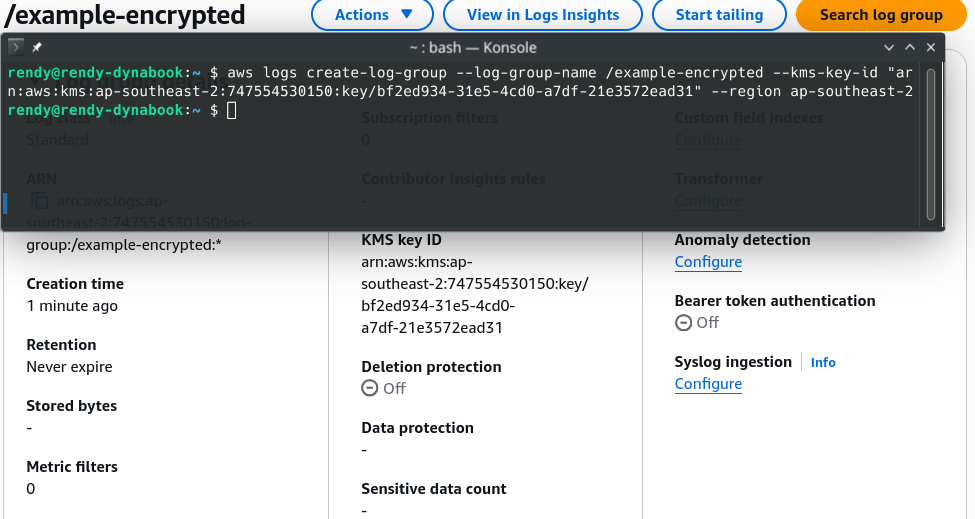Open Configure link under Syslog ingestion
This screenshot has width=975, height=519.
(x=708, y=384)
